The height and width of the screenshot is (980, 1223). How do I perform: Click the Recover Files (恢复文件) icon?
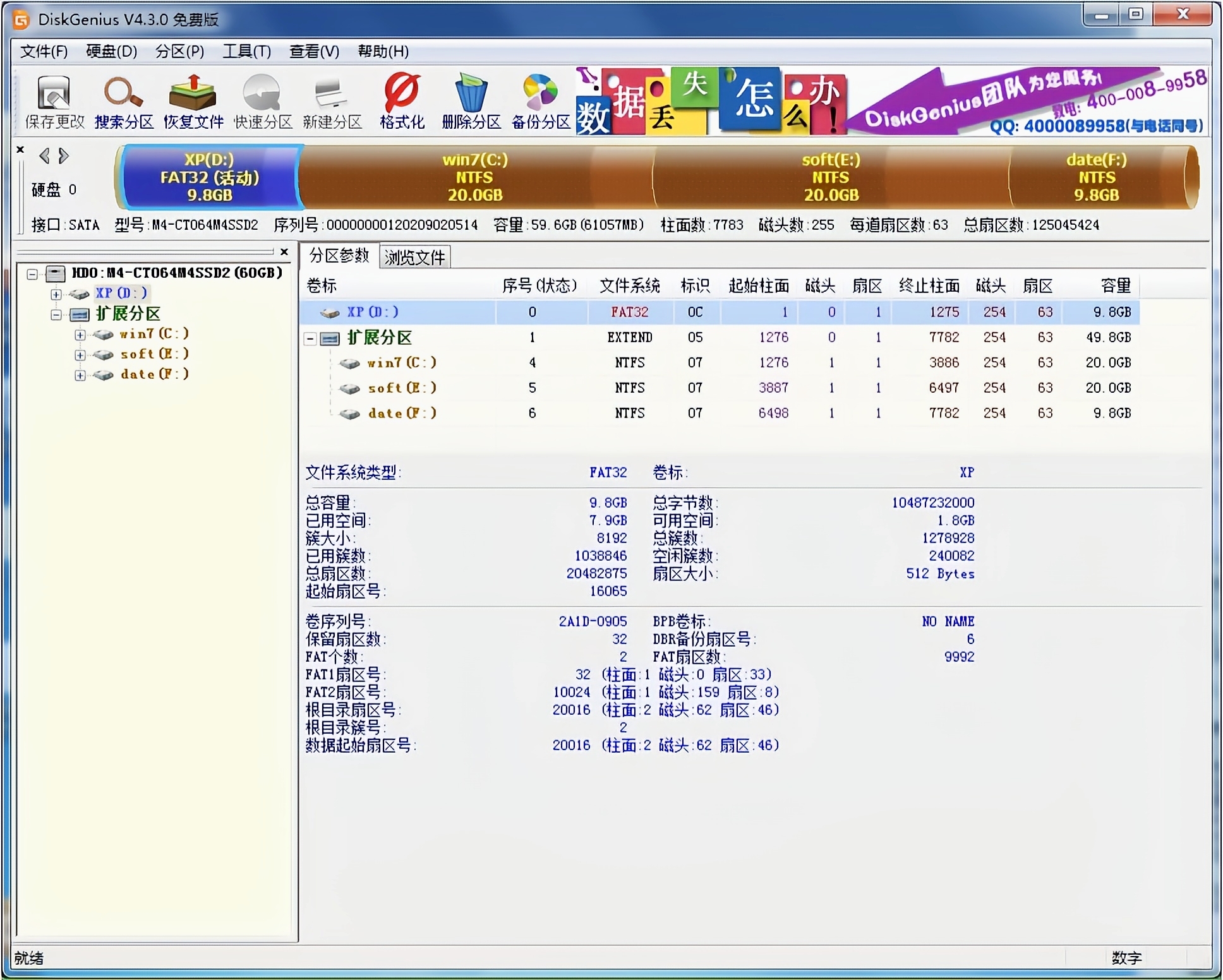coord(193,93)
